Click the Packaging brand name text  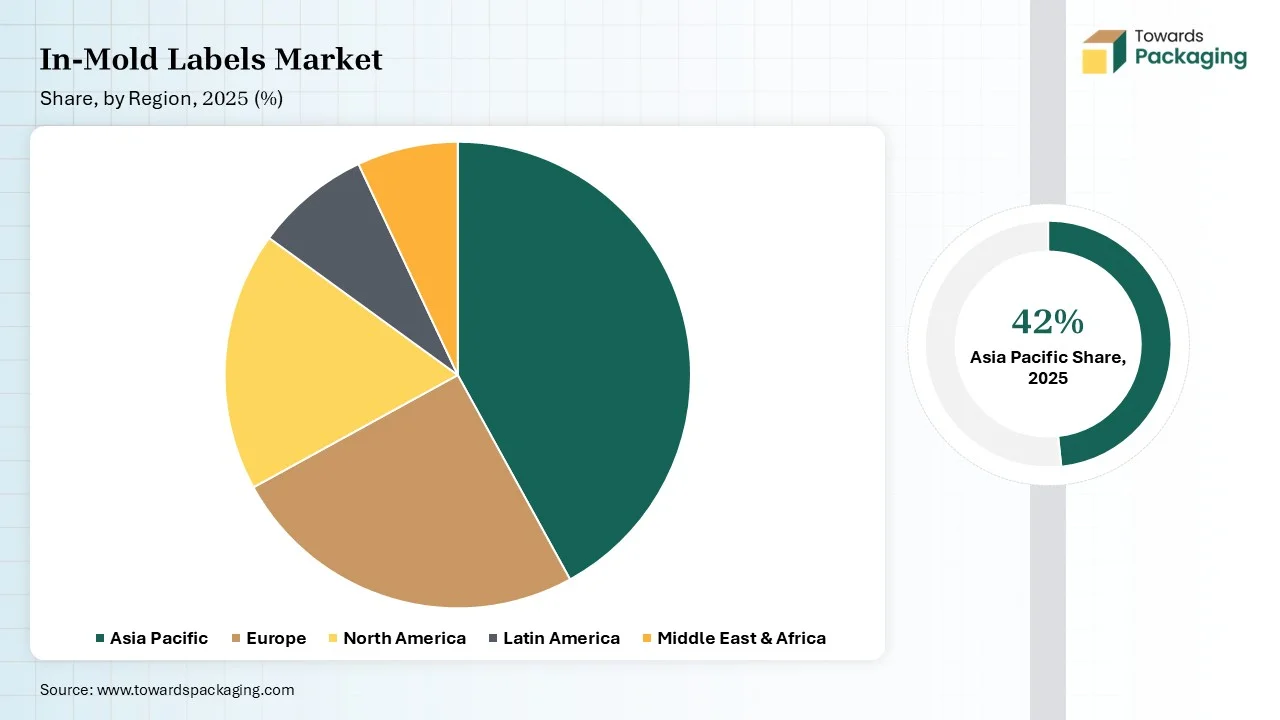(x=1191, y=57)
